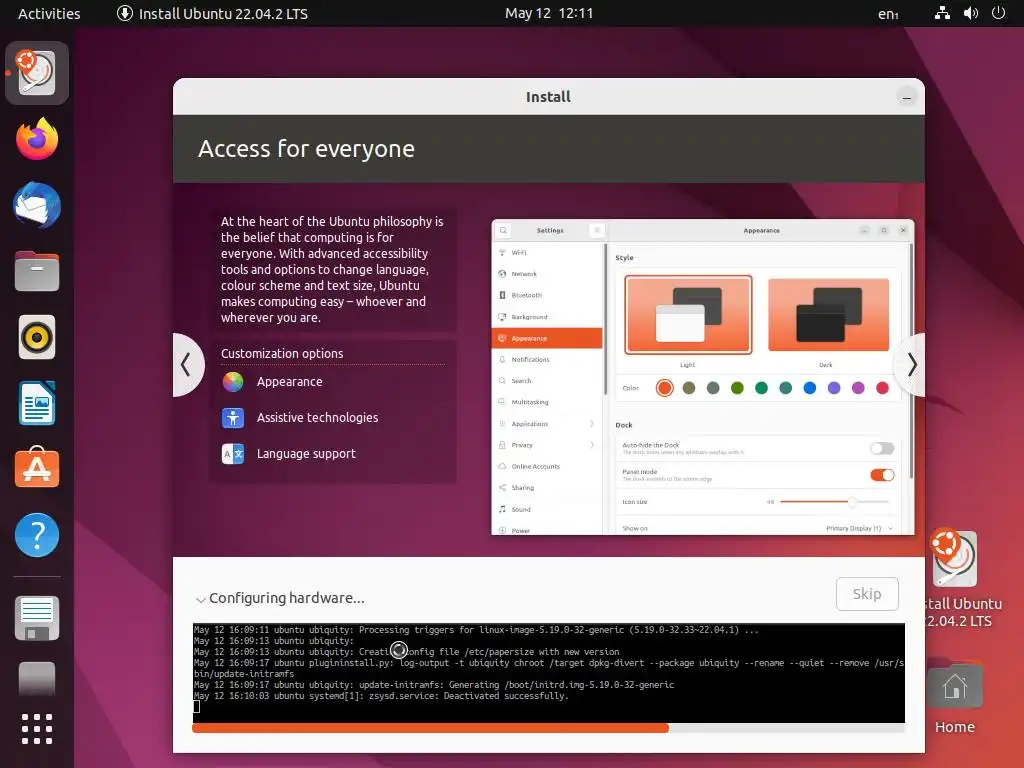Screen dimensions: 1024x768
Task: Click the 'Access for everyone' heading
Action: [306, 149]
